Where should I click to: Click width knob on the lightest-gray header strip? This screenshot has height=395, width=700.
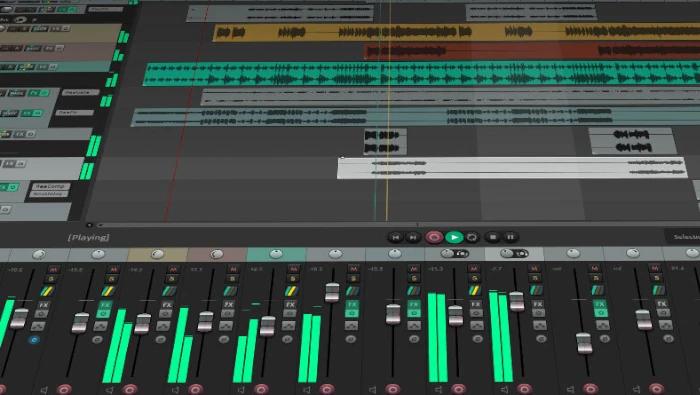[x=521, y=254]
